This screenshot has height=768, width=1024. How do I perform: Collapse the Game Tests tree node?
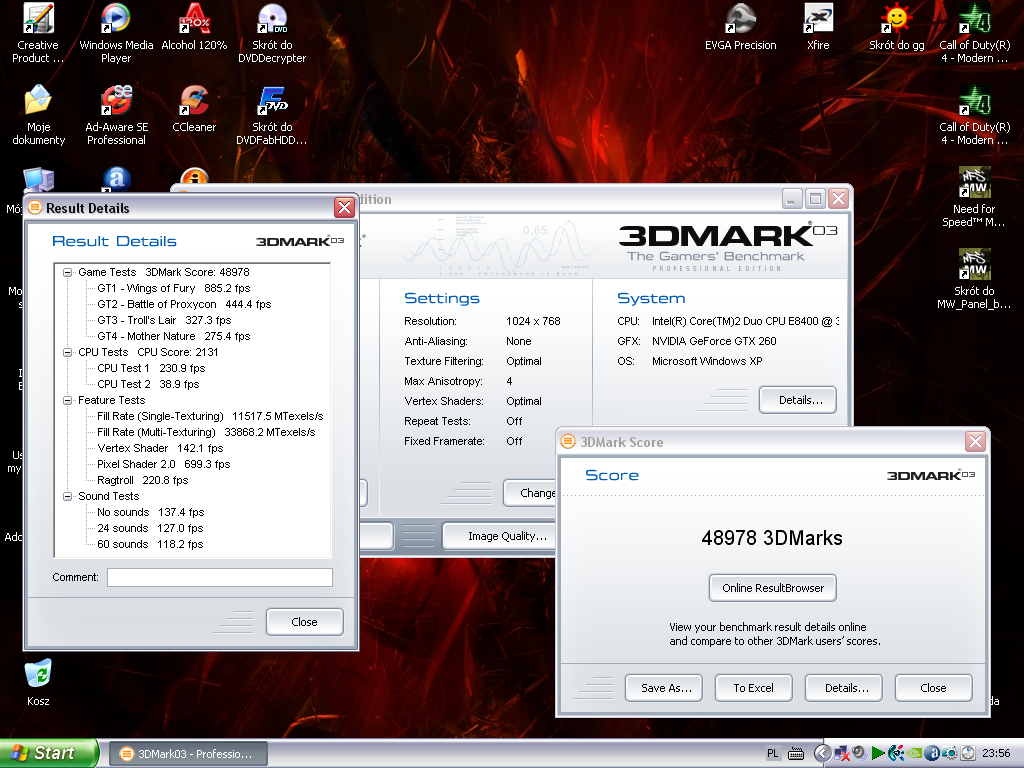67,272
